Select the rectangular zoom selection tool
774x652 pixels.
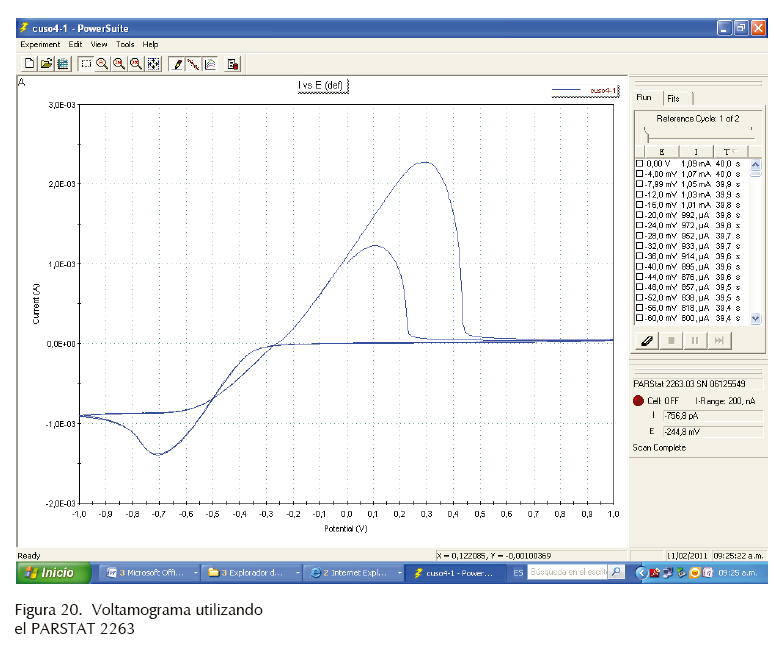tap(86, 64)
